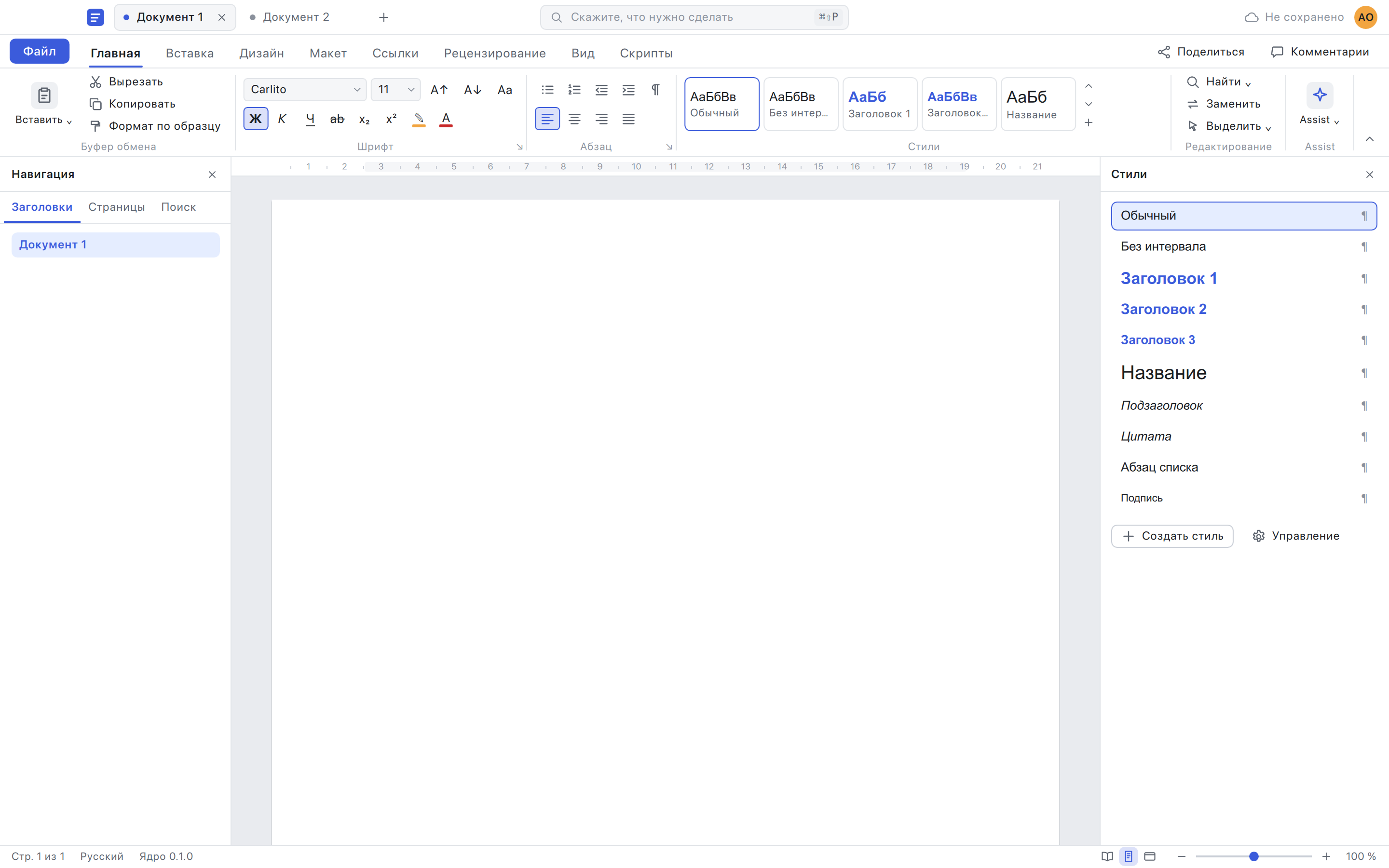Toggle left alignment button

[547, 119]
